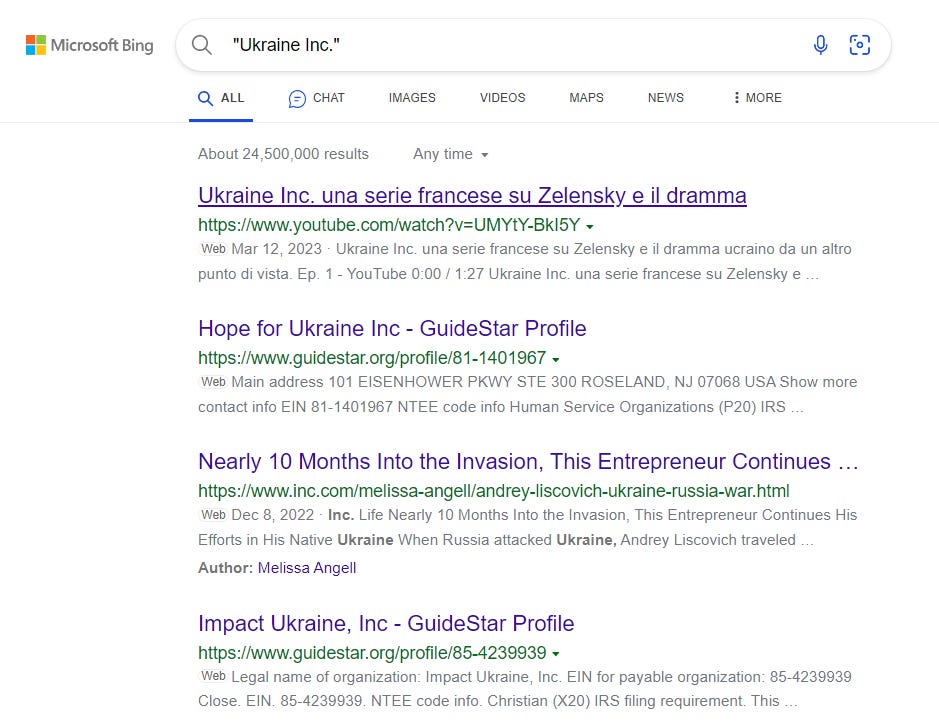Go to the MAPS tab

[x=586, y=98]
